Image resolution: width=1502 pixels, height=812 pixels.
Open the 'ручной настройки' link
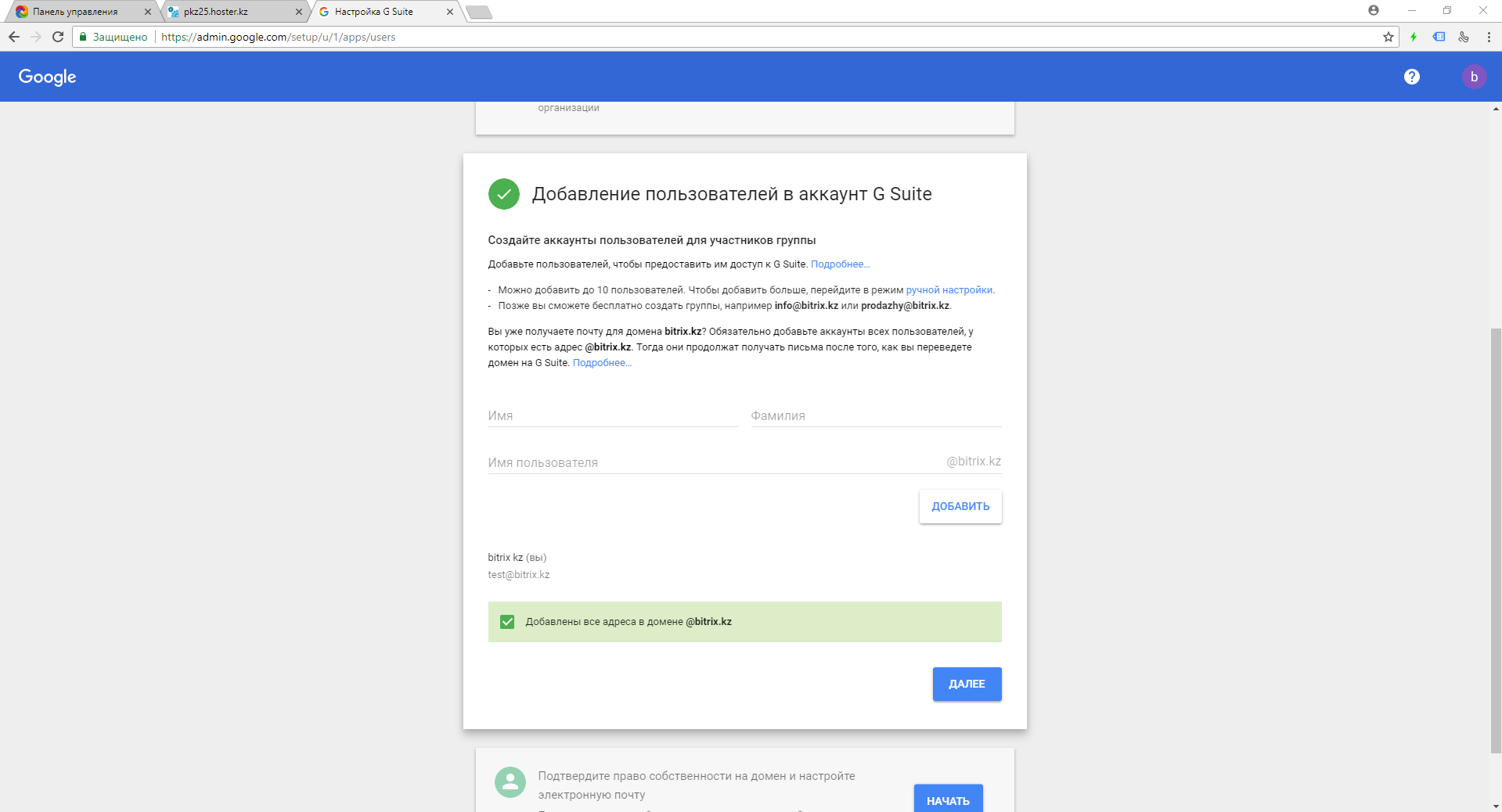pos(949,290)
